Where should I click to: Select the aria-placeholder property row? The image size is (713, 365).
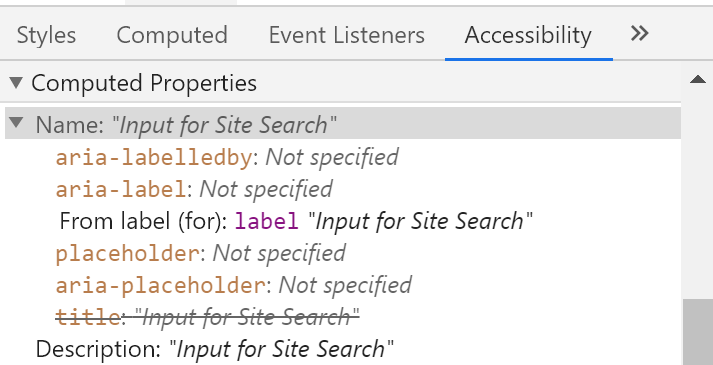[233, 285]
